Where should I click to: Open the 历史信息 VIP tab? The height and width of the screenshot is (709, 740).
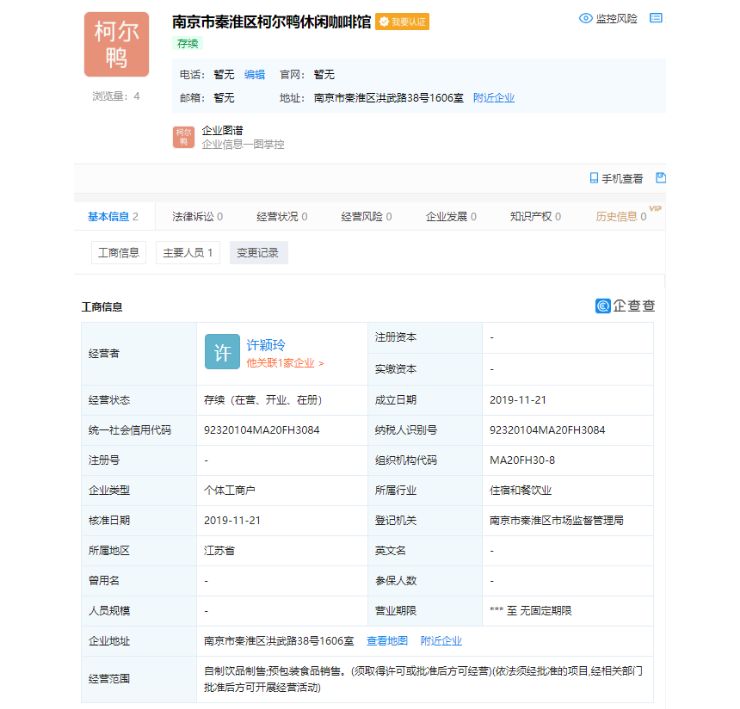(621, 217)
